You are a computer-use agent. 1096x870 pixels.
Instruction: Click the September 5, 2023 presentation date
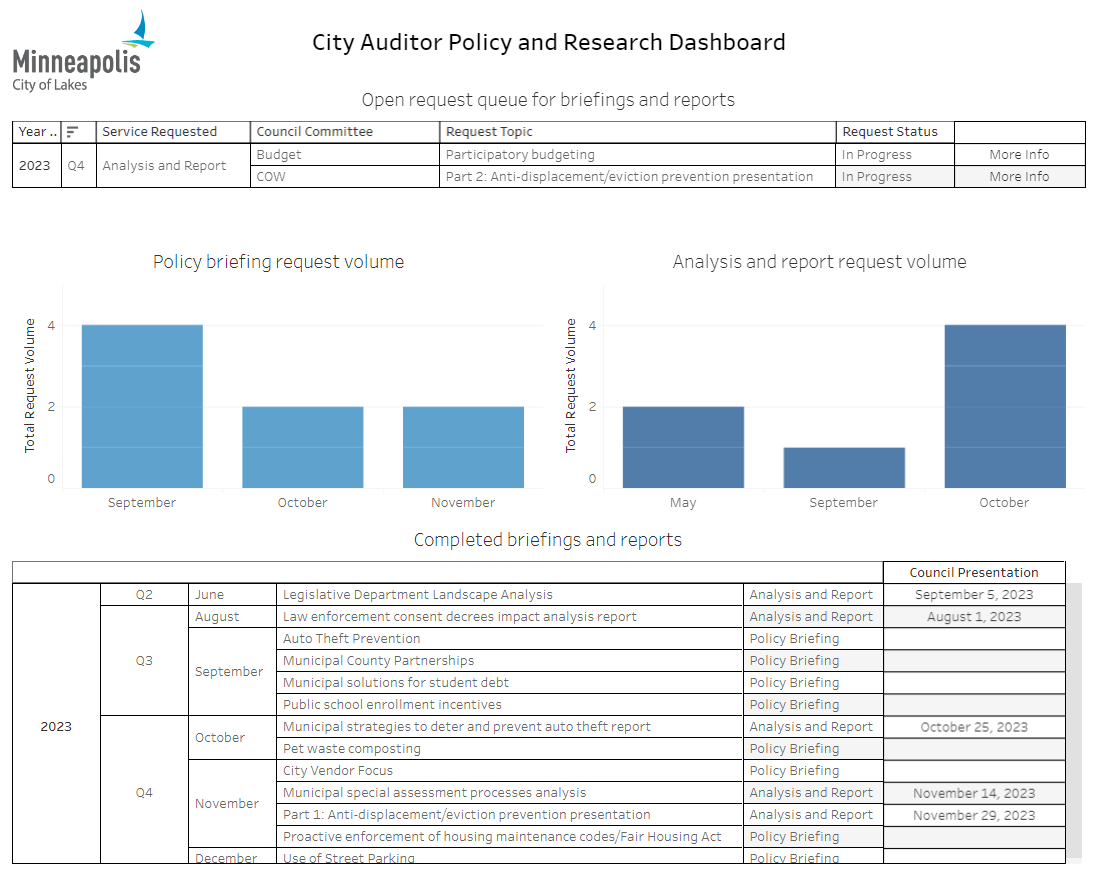(974, 595)
